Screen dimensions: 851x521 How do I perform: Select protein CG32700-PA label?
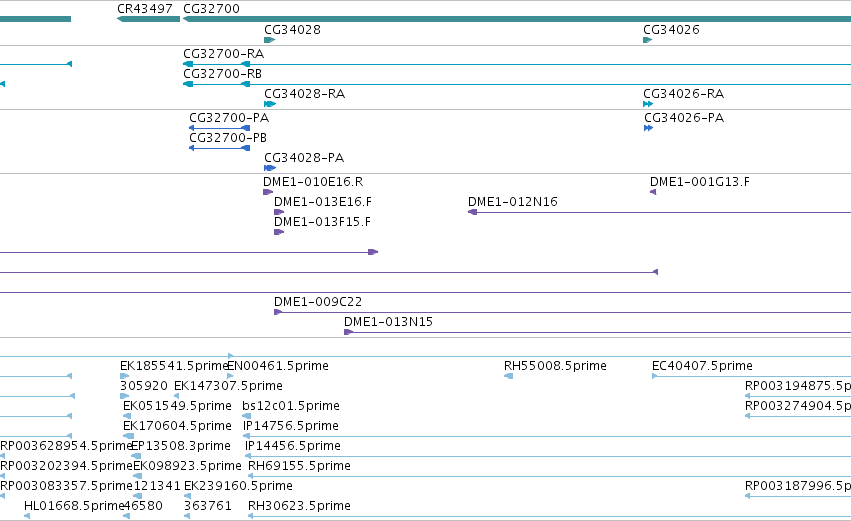(x=229, y=118)
